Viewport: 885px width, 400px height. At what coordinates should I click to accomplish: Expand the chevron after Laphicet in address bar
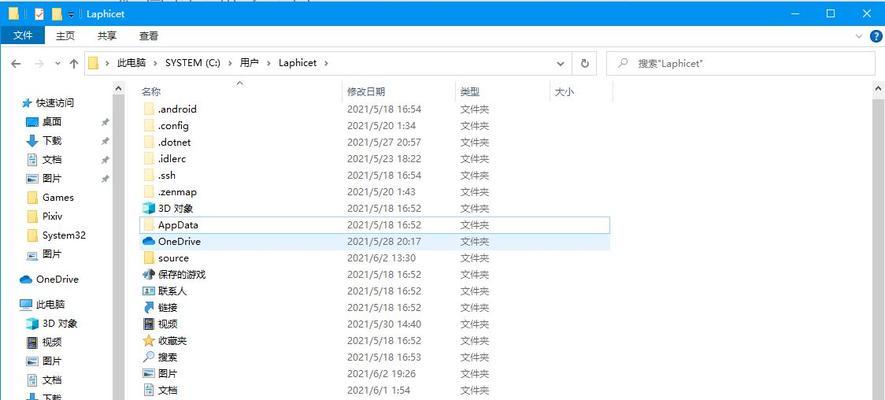click(x=326, y=63)
